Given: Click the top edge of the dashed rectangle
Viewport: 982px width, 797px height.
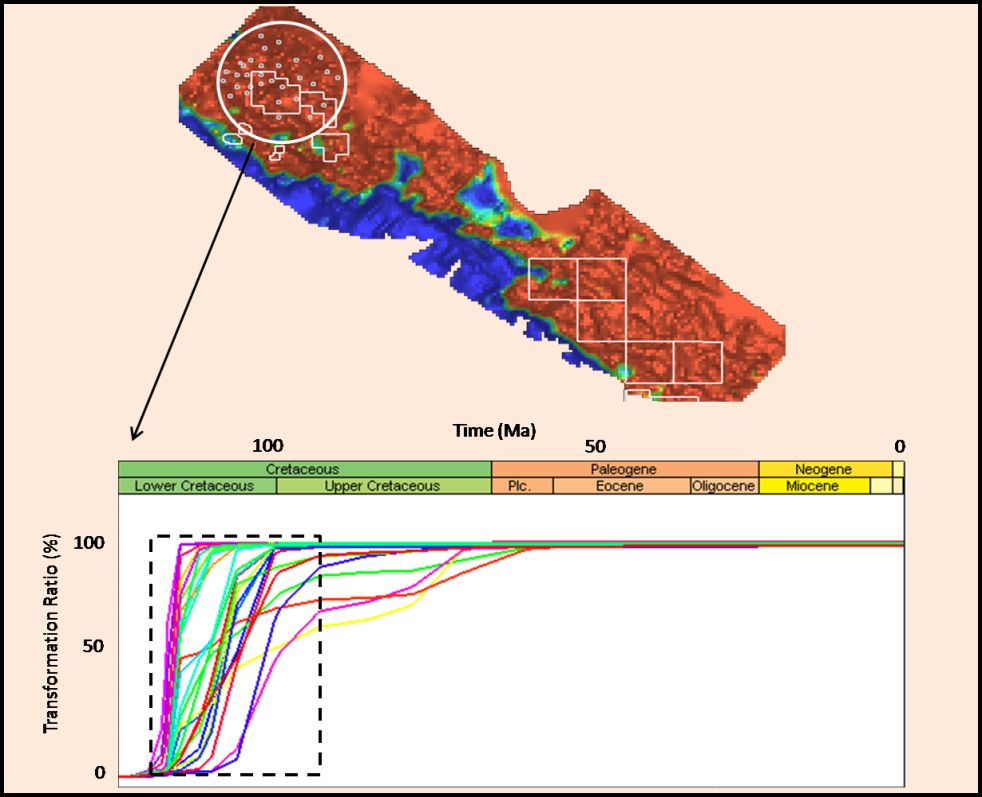Looking at the screenshot, I should 235,537.
